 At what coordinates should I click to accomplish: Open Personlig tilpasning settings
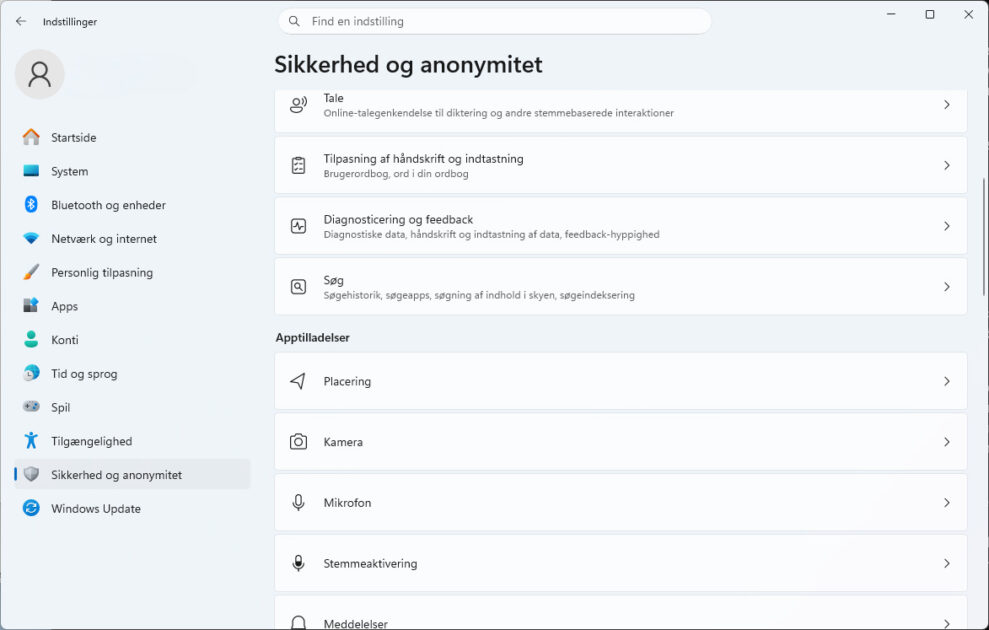pyautogui.click(x=132, y=272)
